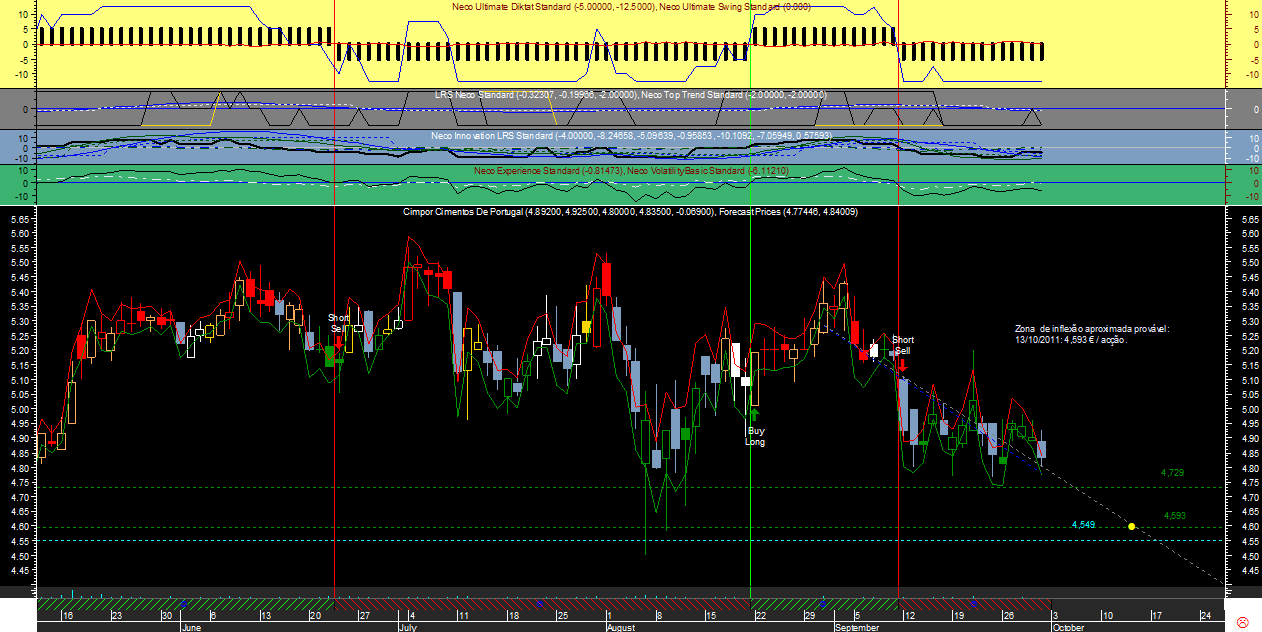Click date 8 on the time axis

click(659, 615)
